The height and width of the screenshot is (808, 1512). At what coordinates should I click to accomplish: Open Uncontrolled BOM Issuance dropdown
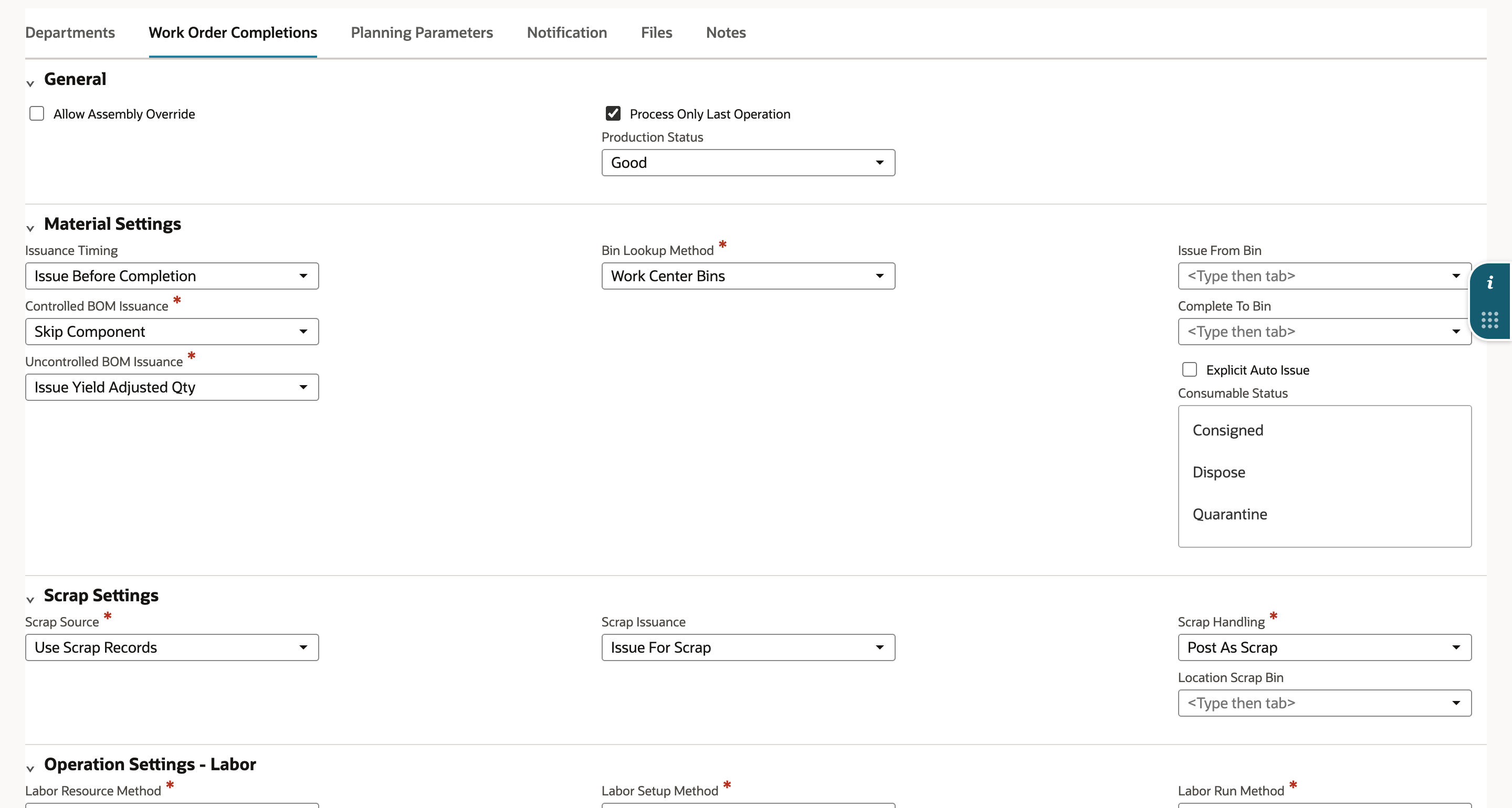(172, 387)
